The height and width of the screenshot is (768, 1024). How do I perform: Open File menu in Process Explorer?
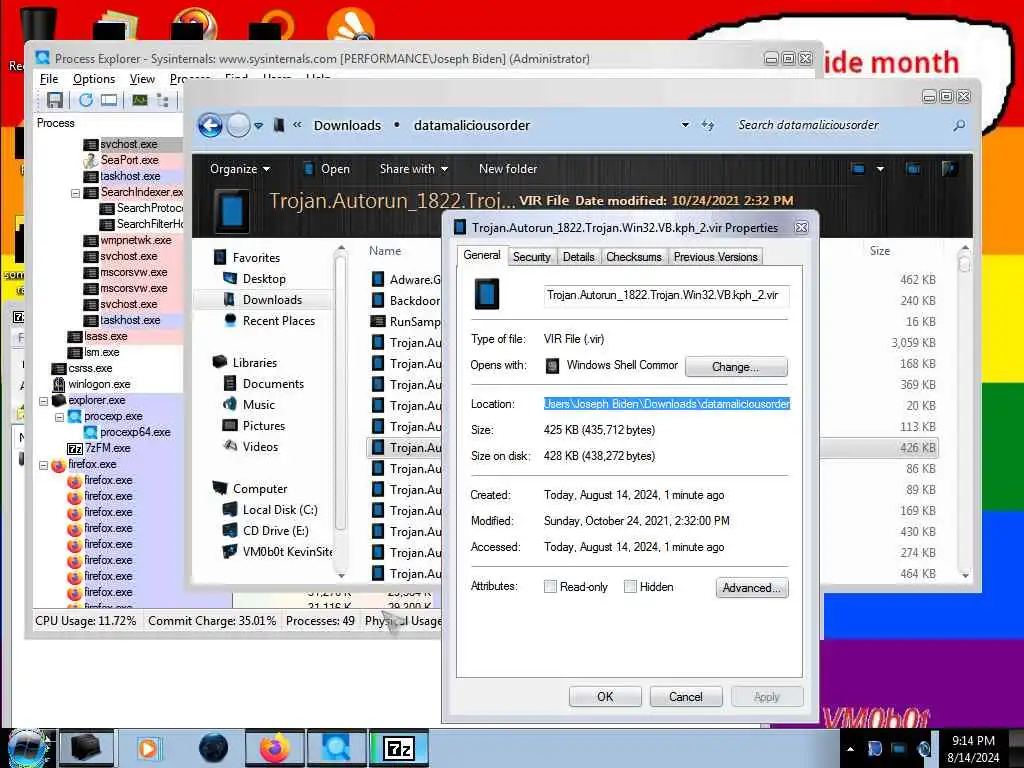(49, 79)
